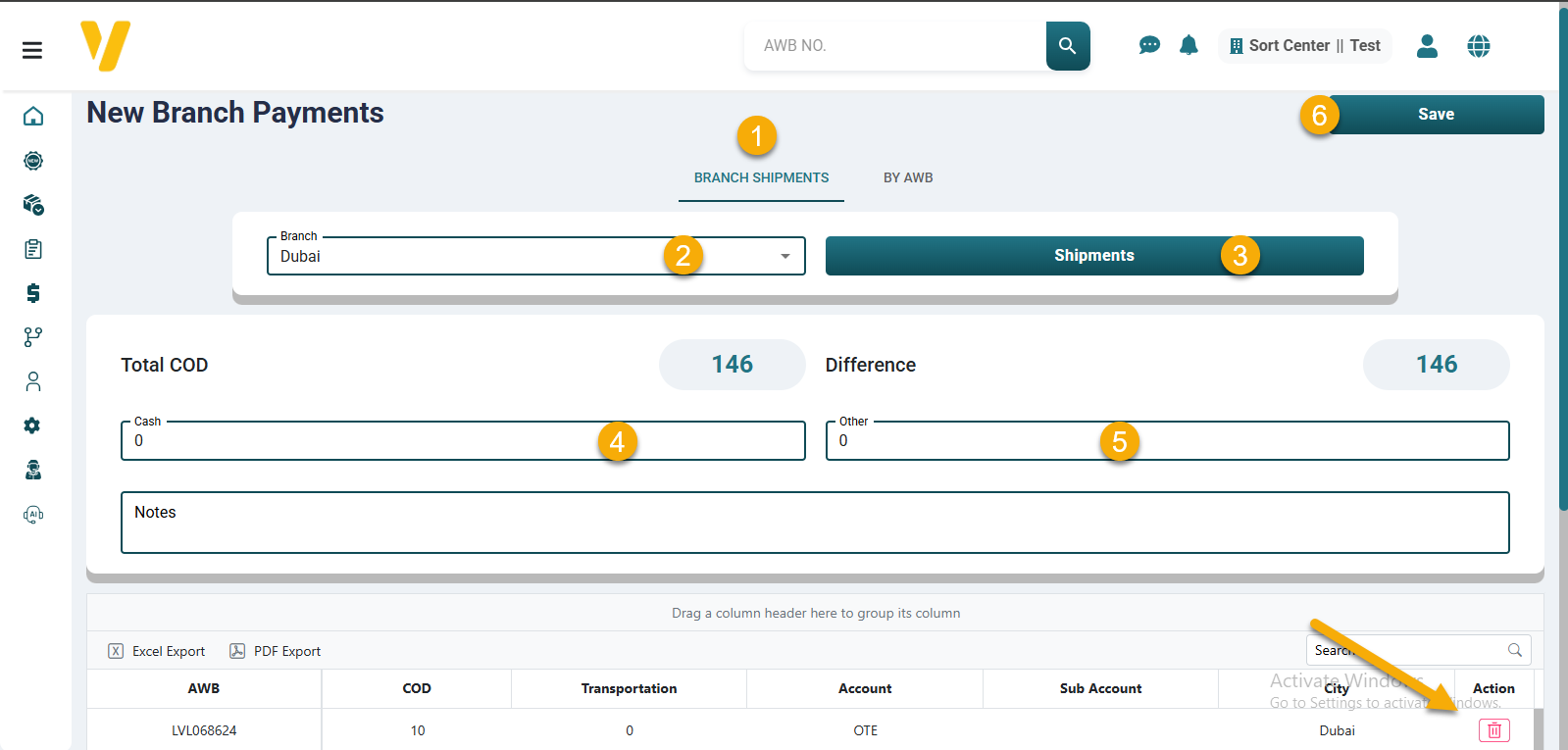
Task: Open the language globe menu
Action: coord(1478,46)
